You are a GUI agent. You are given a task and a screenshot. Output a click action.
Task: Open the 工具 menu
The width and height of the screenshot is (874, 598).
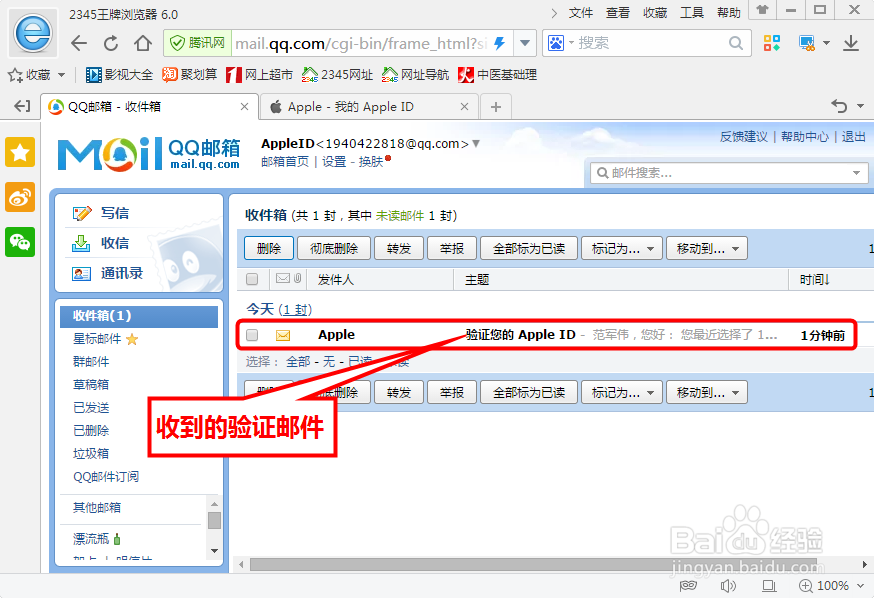click(692, 13)
